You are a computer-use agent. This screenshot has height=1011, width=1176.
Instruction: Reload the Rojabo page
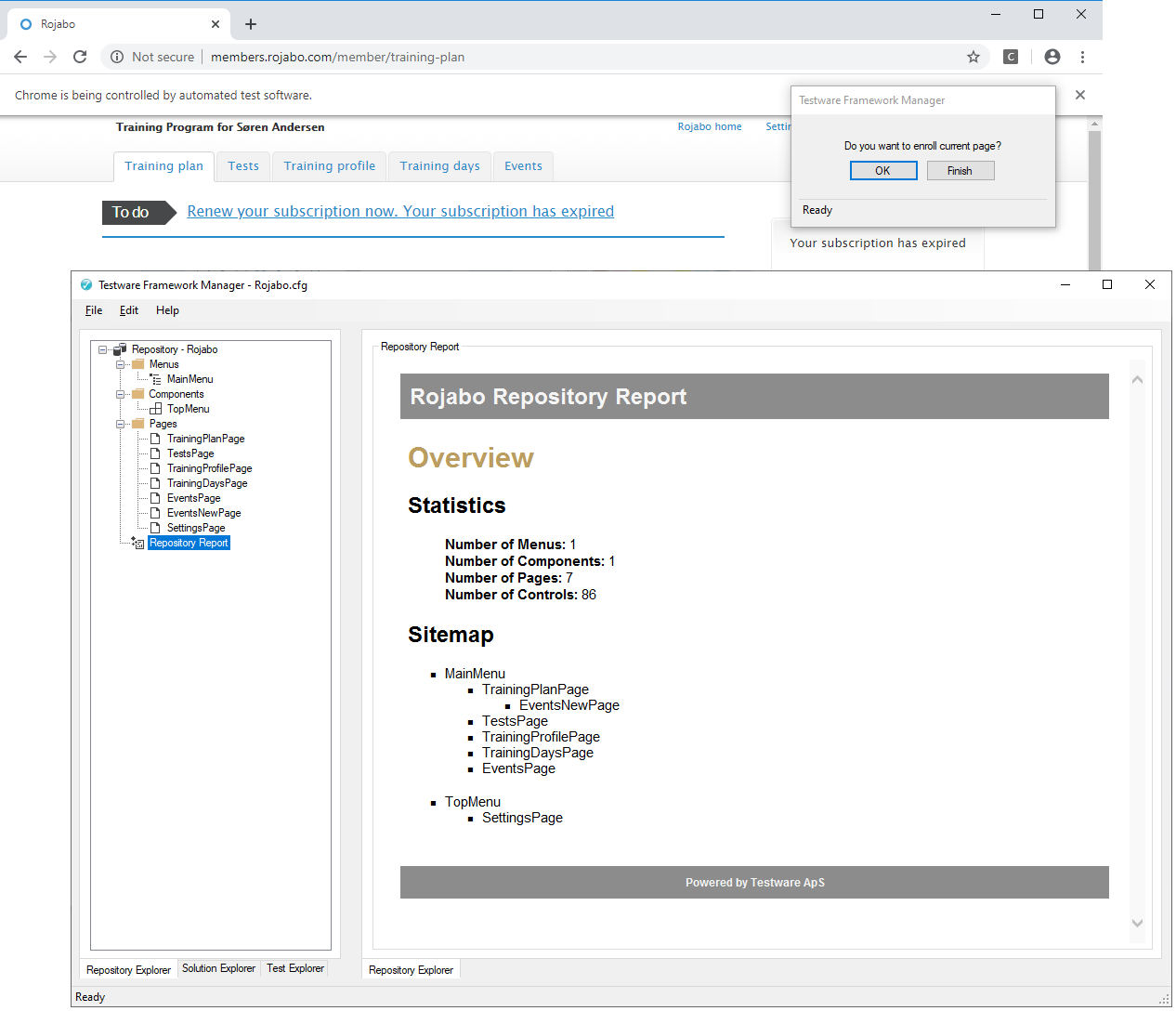coord(80,57)
